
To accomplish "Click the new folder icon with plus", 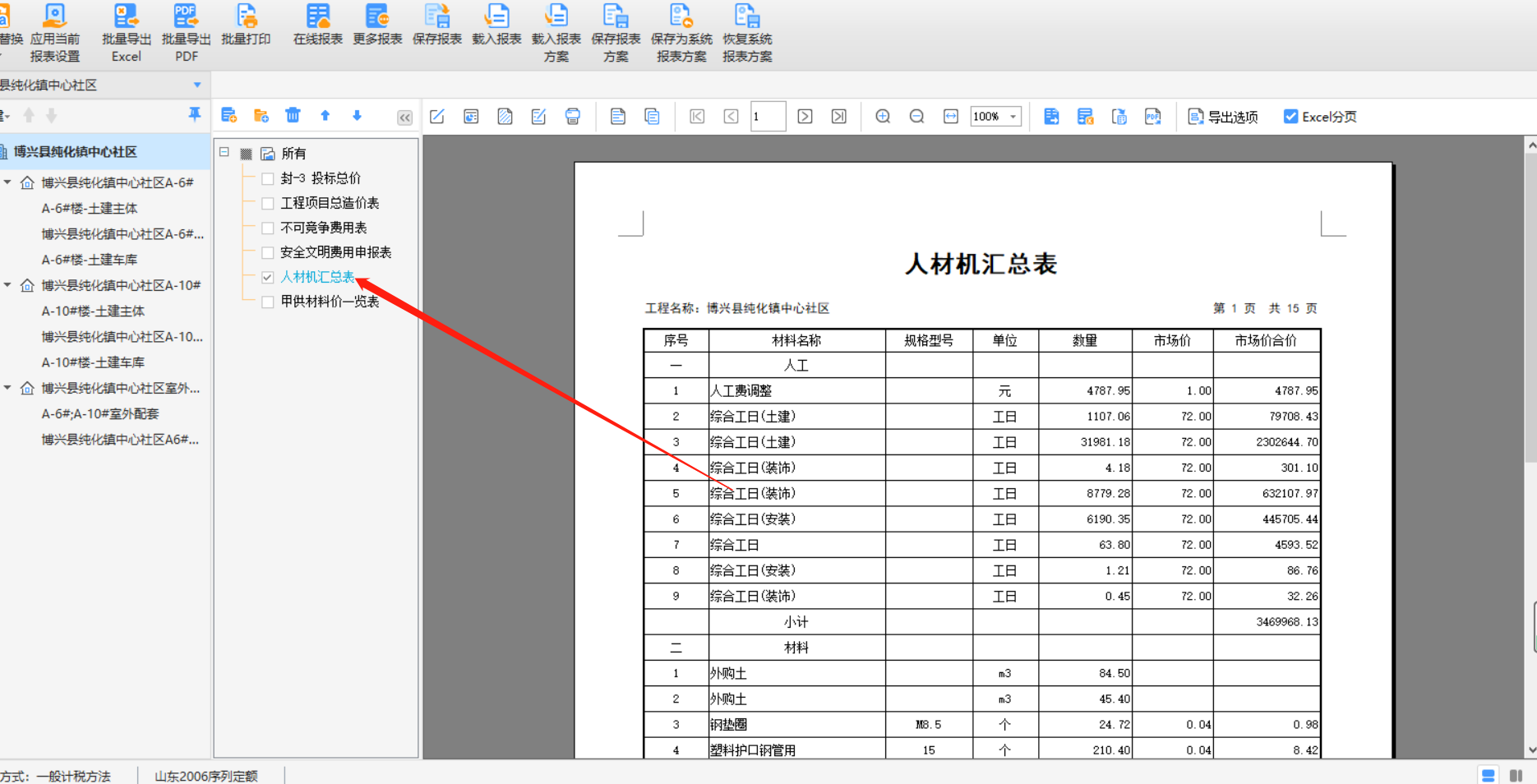I will pyautogui.click(x=261, y=116).
